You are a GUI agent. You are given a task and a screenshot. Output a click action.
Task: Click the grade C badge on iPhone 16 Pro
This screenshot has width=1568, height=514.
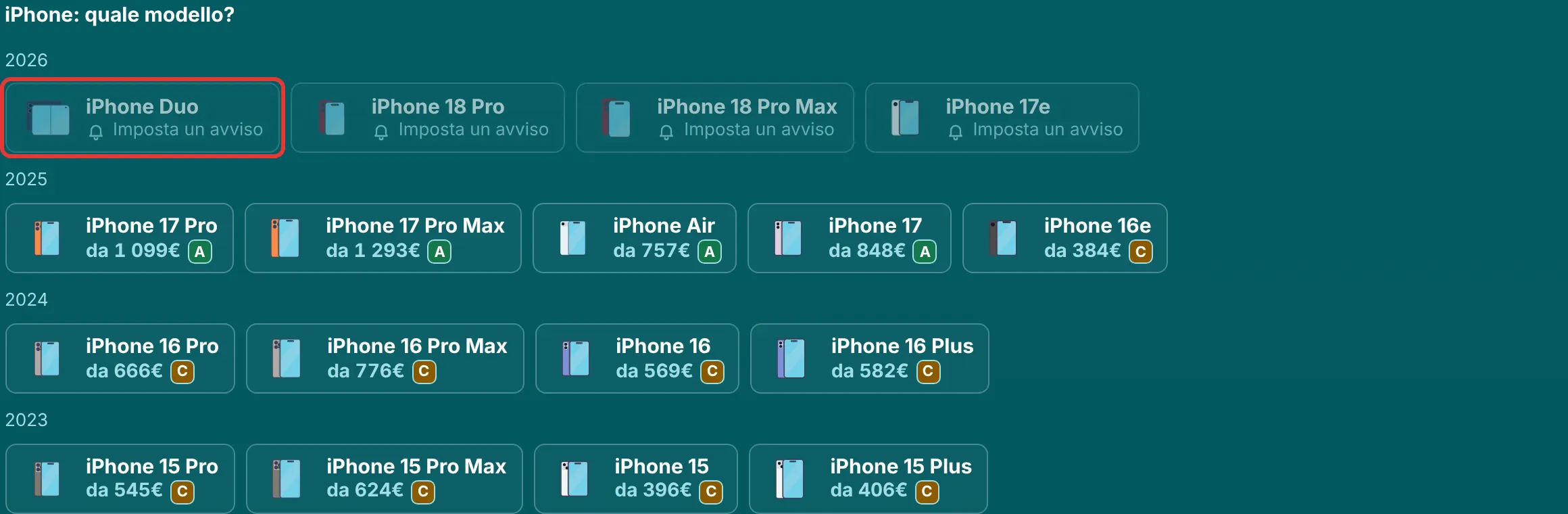182,372
